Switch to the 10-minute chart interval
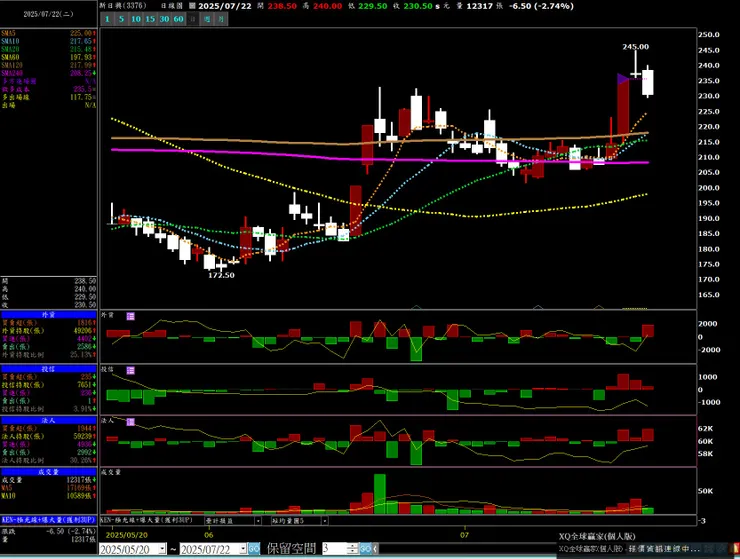740x559 pixels. tap(136, 19)
